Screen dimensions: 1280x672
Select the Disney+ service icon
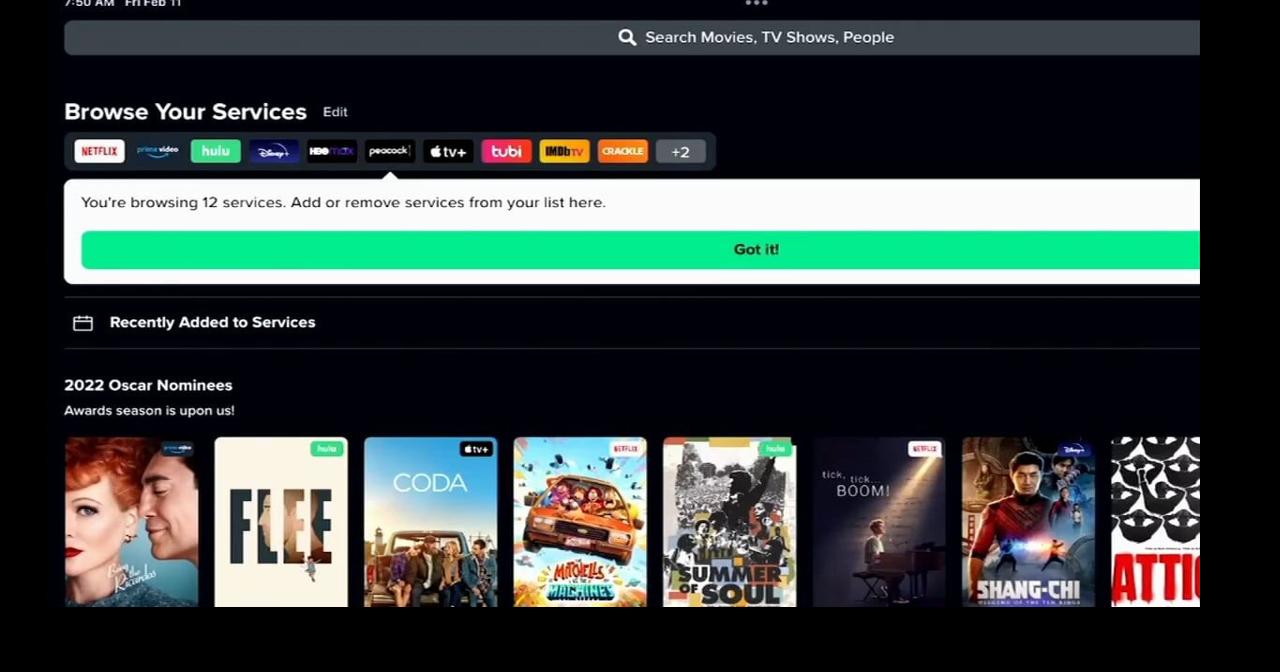pos(273,151)
